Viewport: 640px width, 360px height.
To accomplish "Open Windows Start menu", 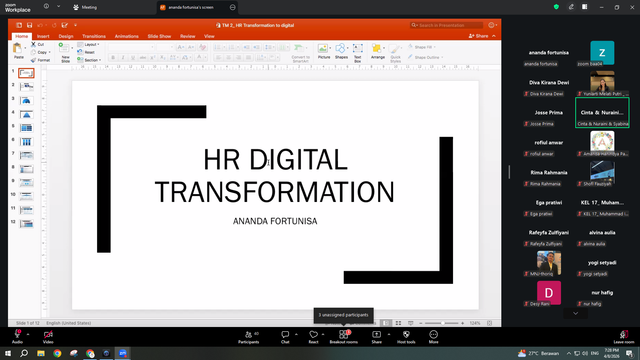I will (8, 353).
